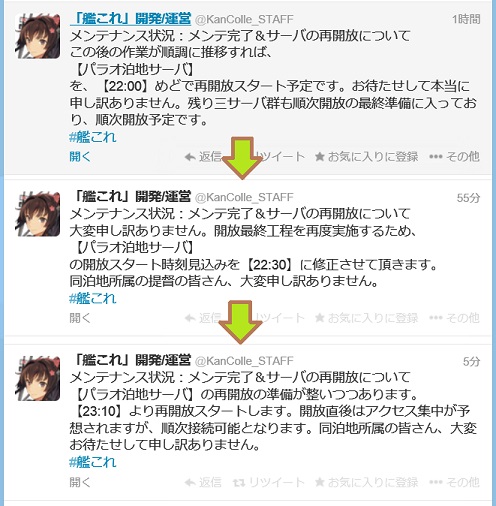Favorite the 22:30 tweet via お気に入りに登録
Screen dimensions: 496x506
[x=367, y=318]
